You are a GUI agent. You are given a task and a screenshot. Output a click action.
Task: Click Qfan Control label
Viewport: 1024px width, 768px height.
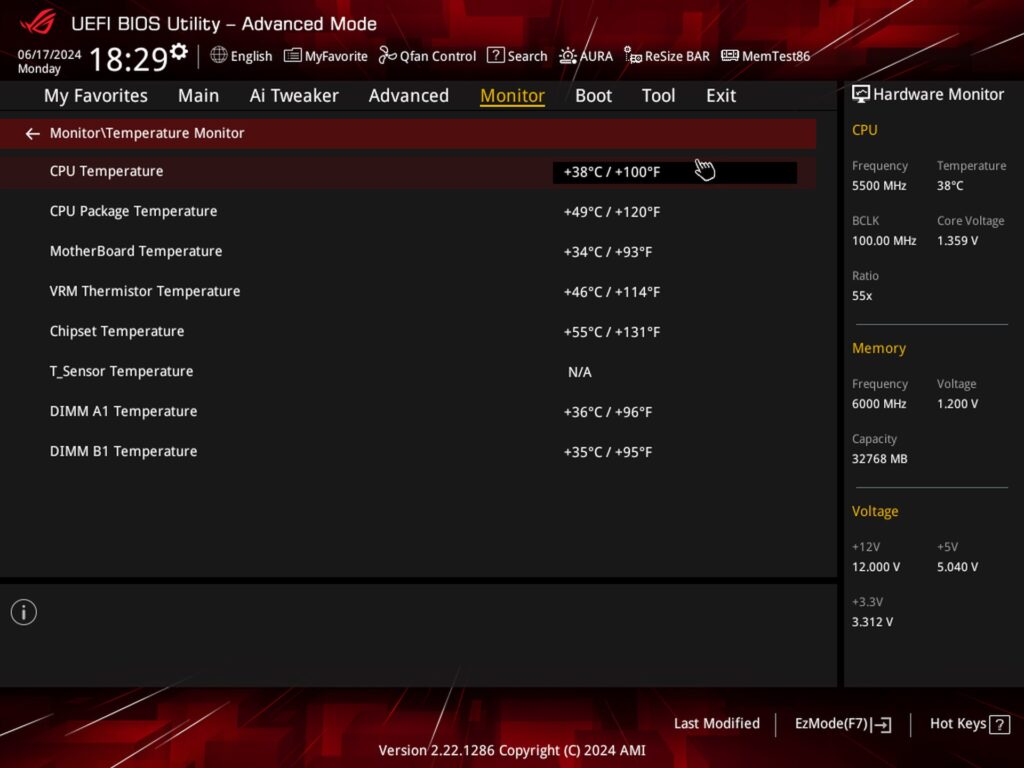tap(438, 56)
